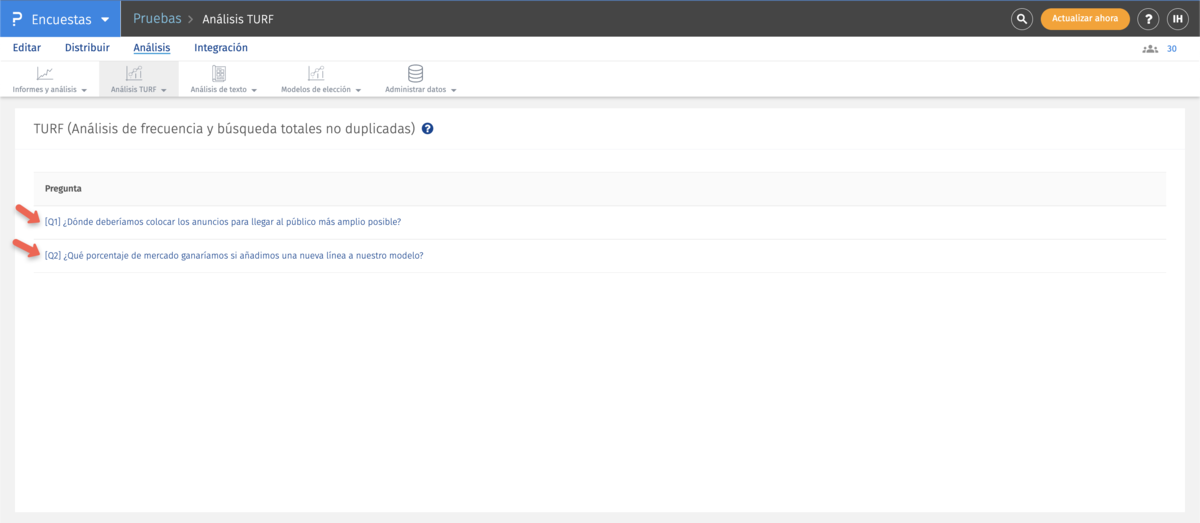Click the respondents count people icon
This screenshot has width=1200, height=523.
coord(1150,48)
